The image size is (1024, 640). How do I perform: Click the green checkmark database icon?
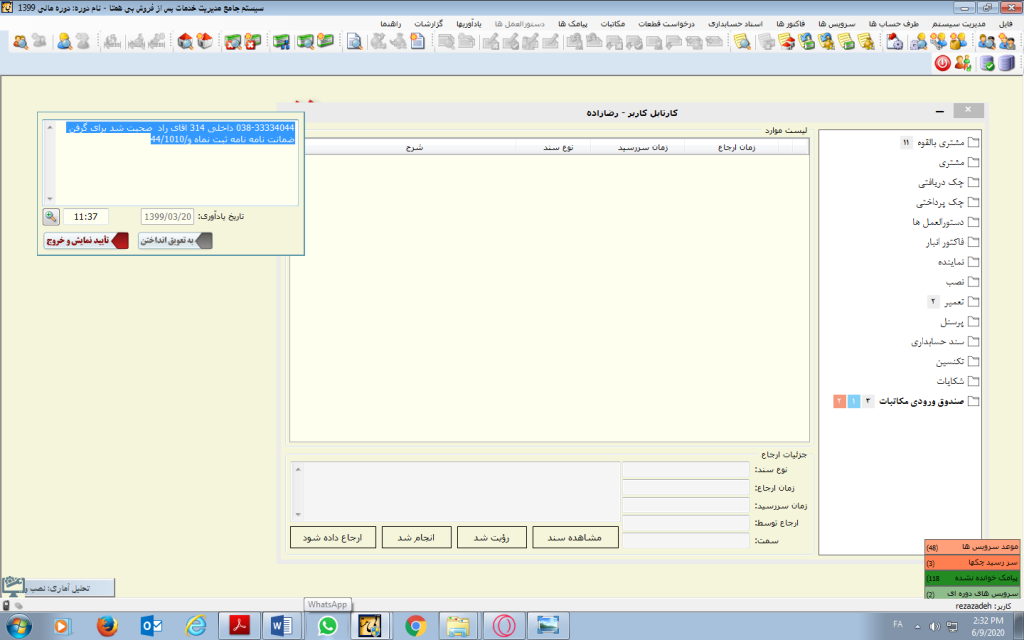click(986, 63)
